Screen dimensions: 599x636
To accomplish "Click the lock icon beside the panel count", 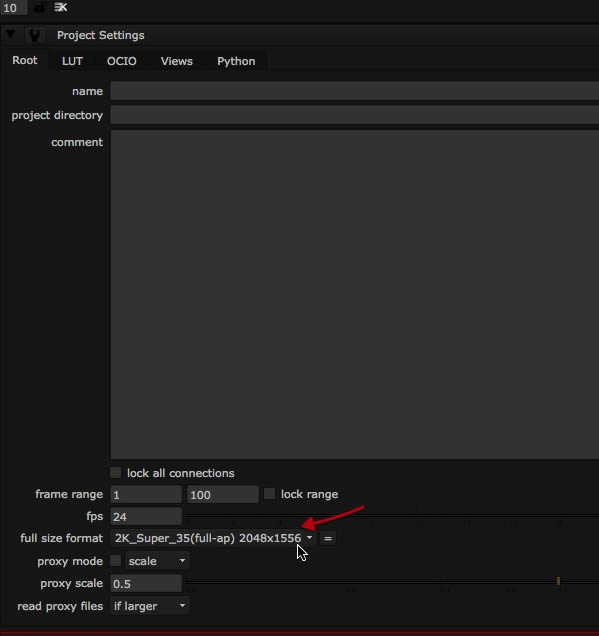I will pyautogui.click(x=40, y=7).
